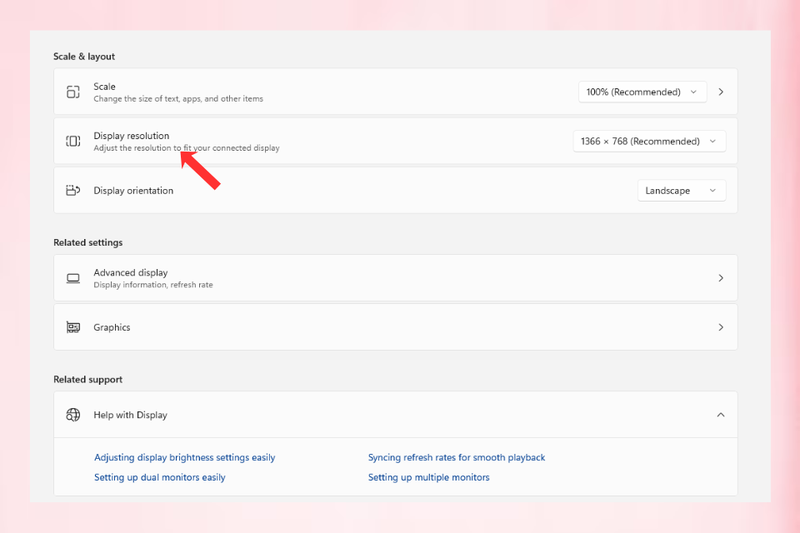
Task: Open Setting up dual monitors easily link
Action: coord(160,477)
